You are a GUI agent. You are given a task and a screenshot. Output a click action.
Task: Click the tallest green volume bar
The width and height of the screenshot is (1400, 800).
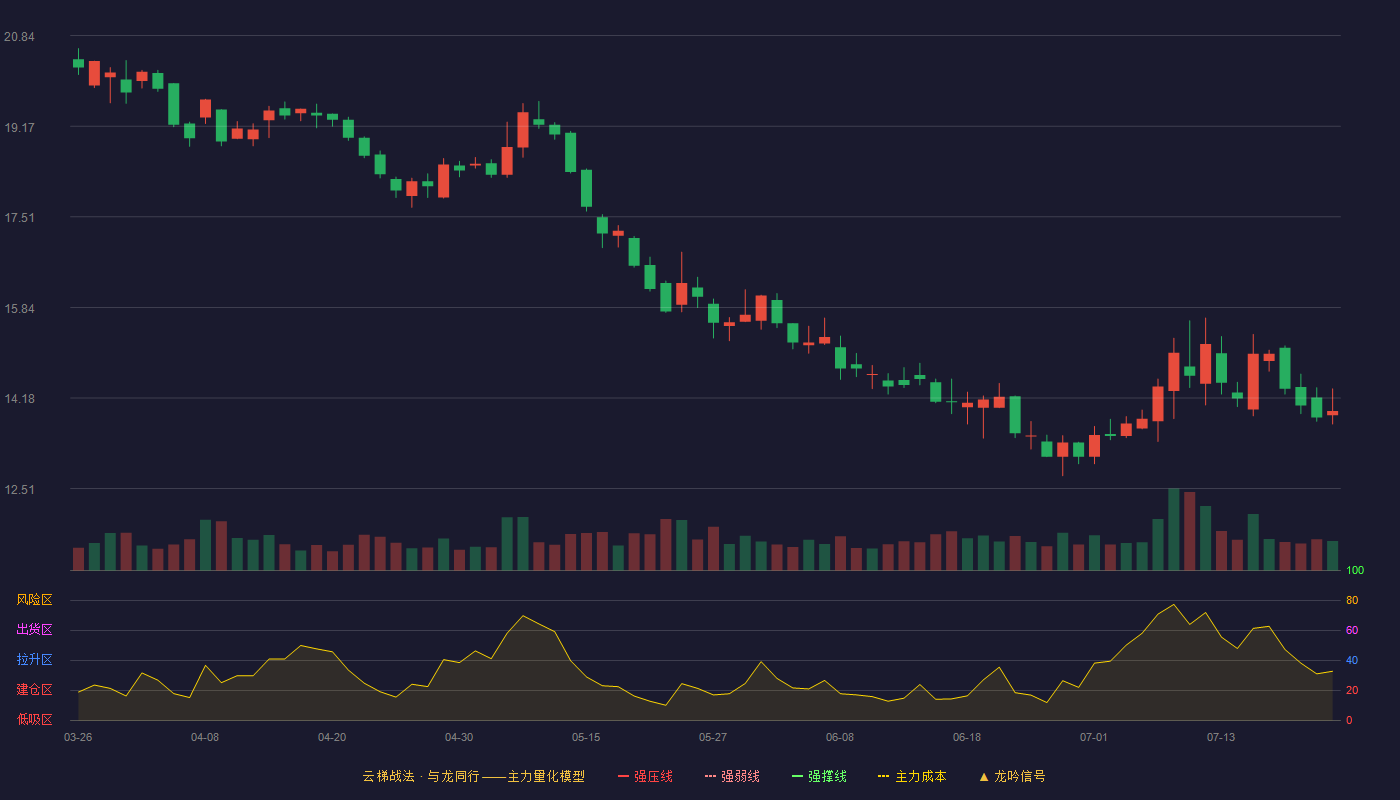(1174, 529)
